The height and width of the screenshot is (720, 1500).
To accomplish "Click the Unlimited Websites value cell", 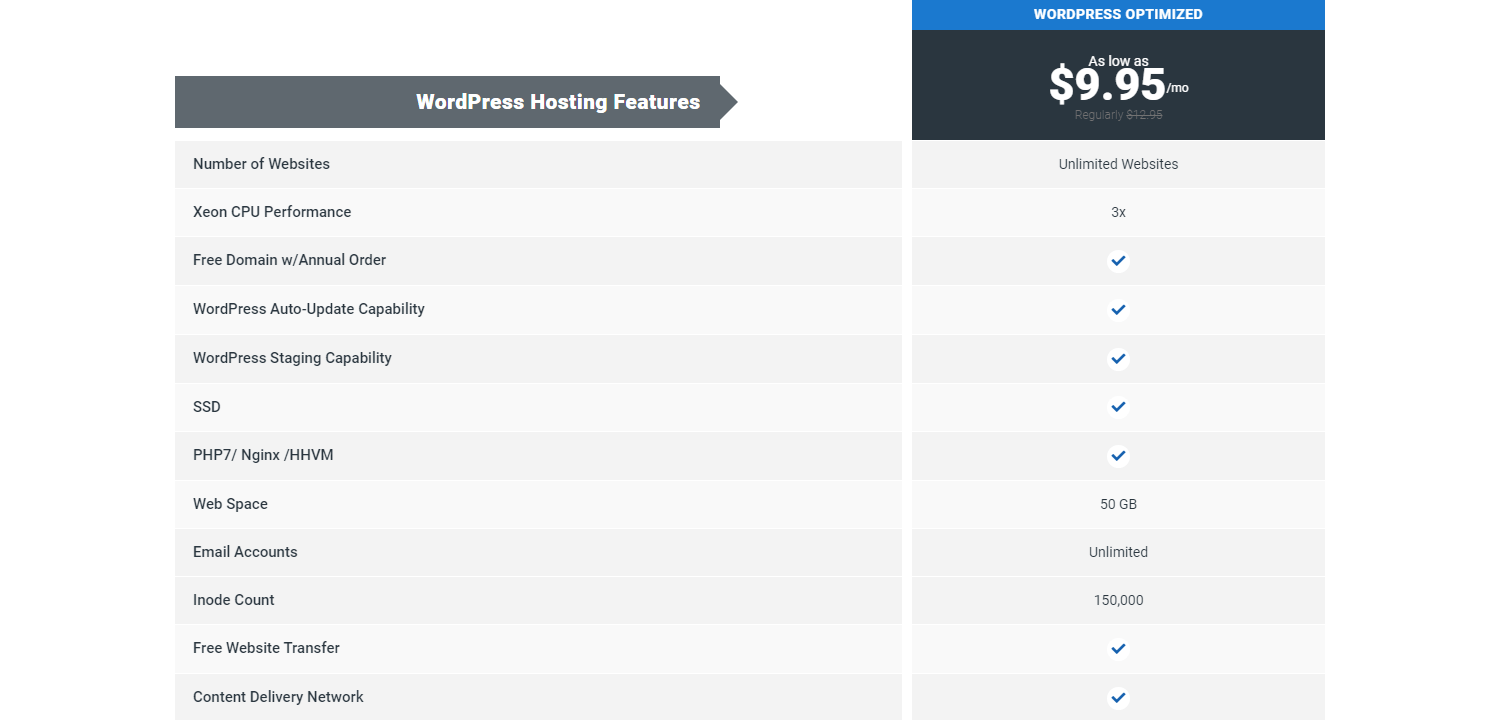I will (1118, 164).
